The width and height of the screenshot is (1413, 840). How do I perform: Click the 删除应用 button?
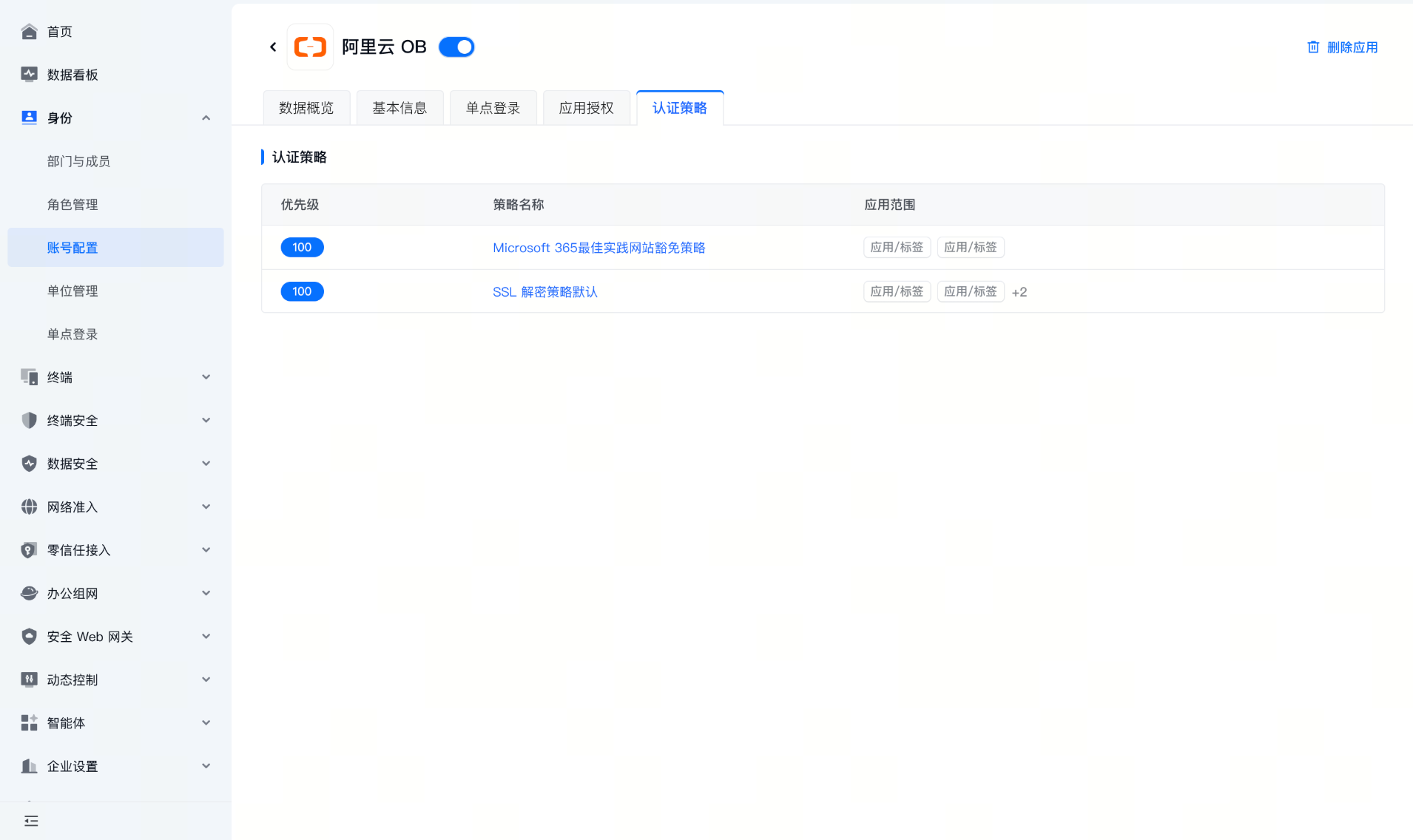(x=1342, y=47)
